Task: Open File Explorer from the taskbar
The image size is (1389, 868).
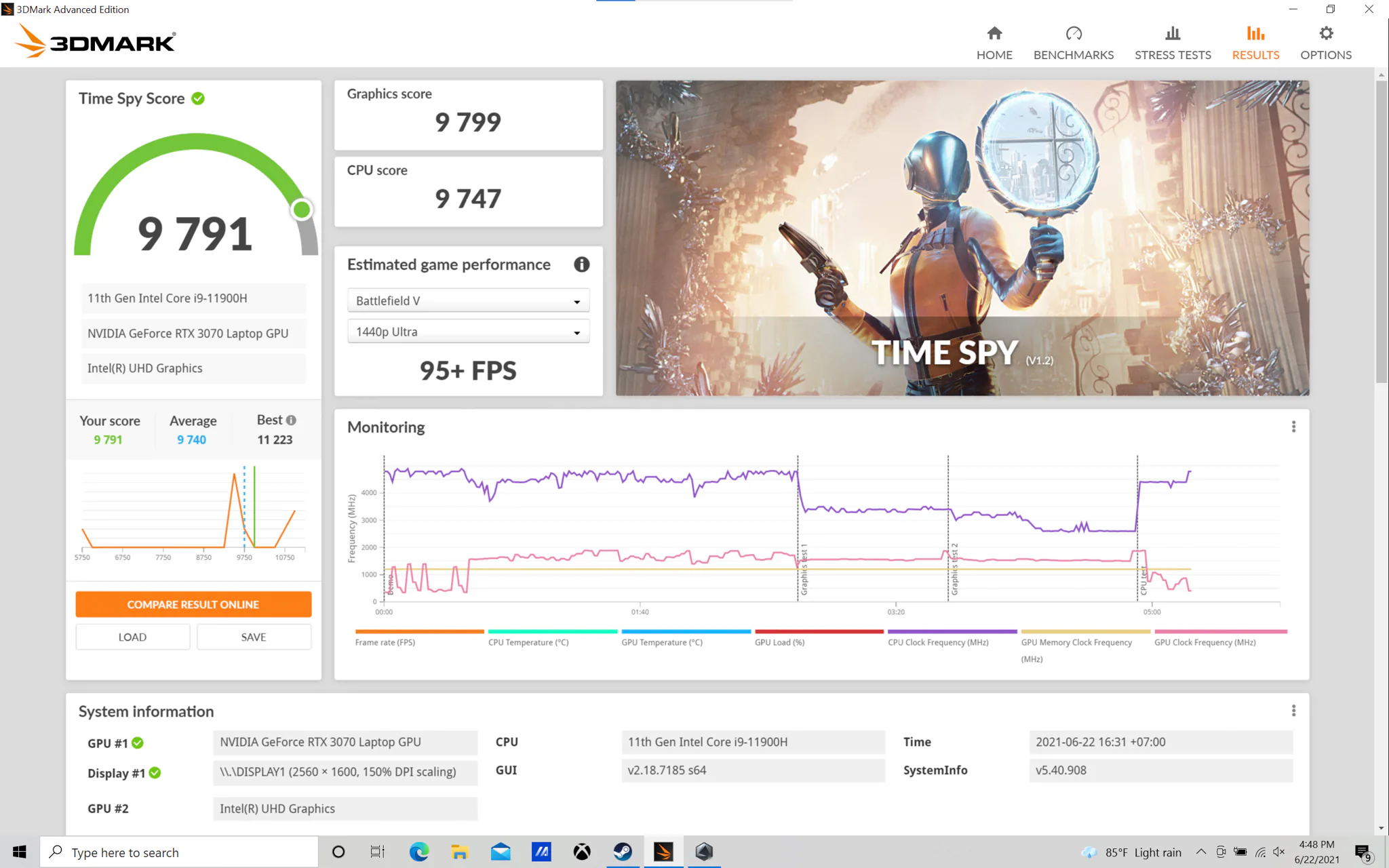Action: tap(460, 852)
